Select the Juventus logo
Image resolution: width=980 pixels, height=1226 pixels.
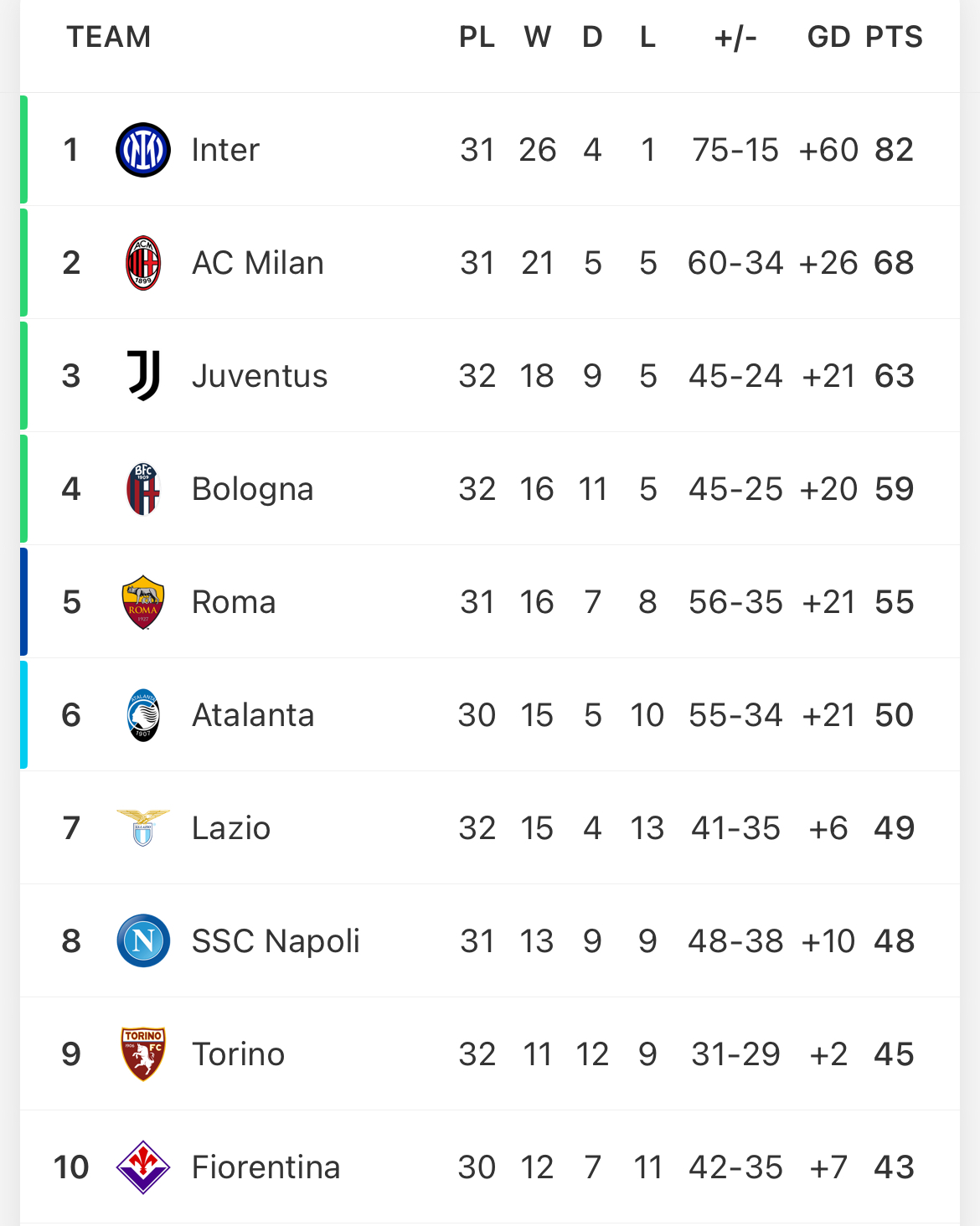(143, 376)
